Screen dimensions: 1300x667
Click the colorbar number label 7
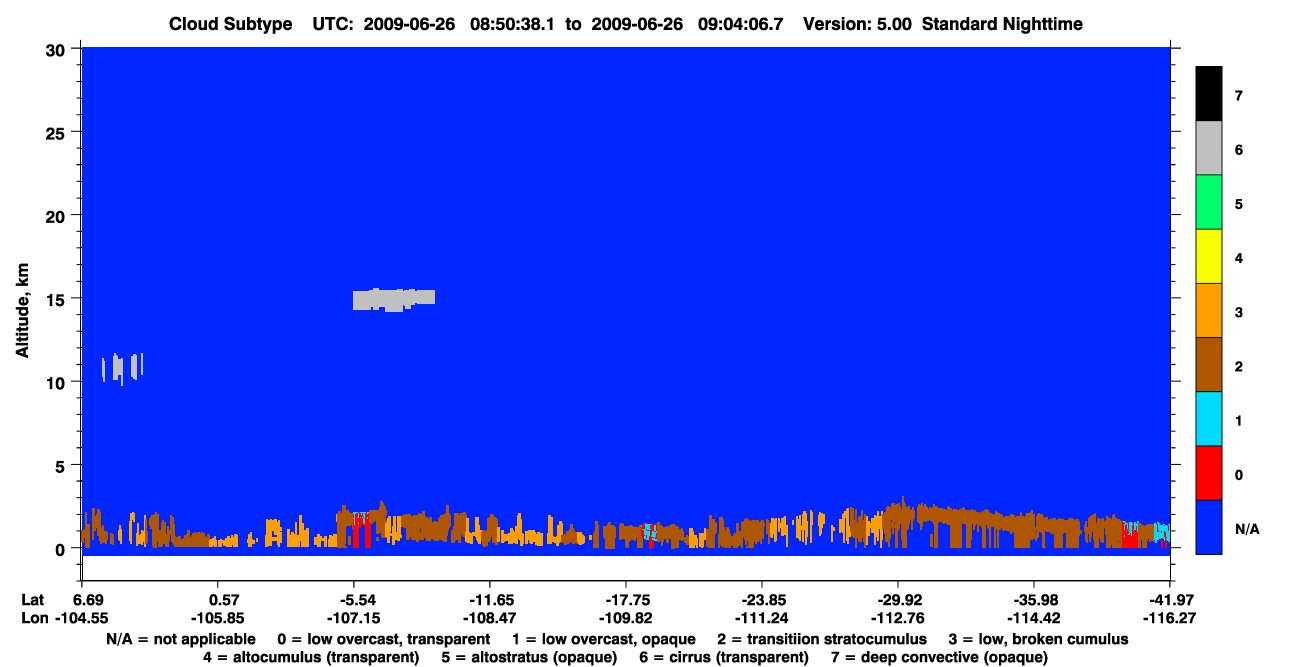[x=1239, y=96]
